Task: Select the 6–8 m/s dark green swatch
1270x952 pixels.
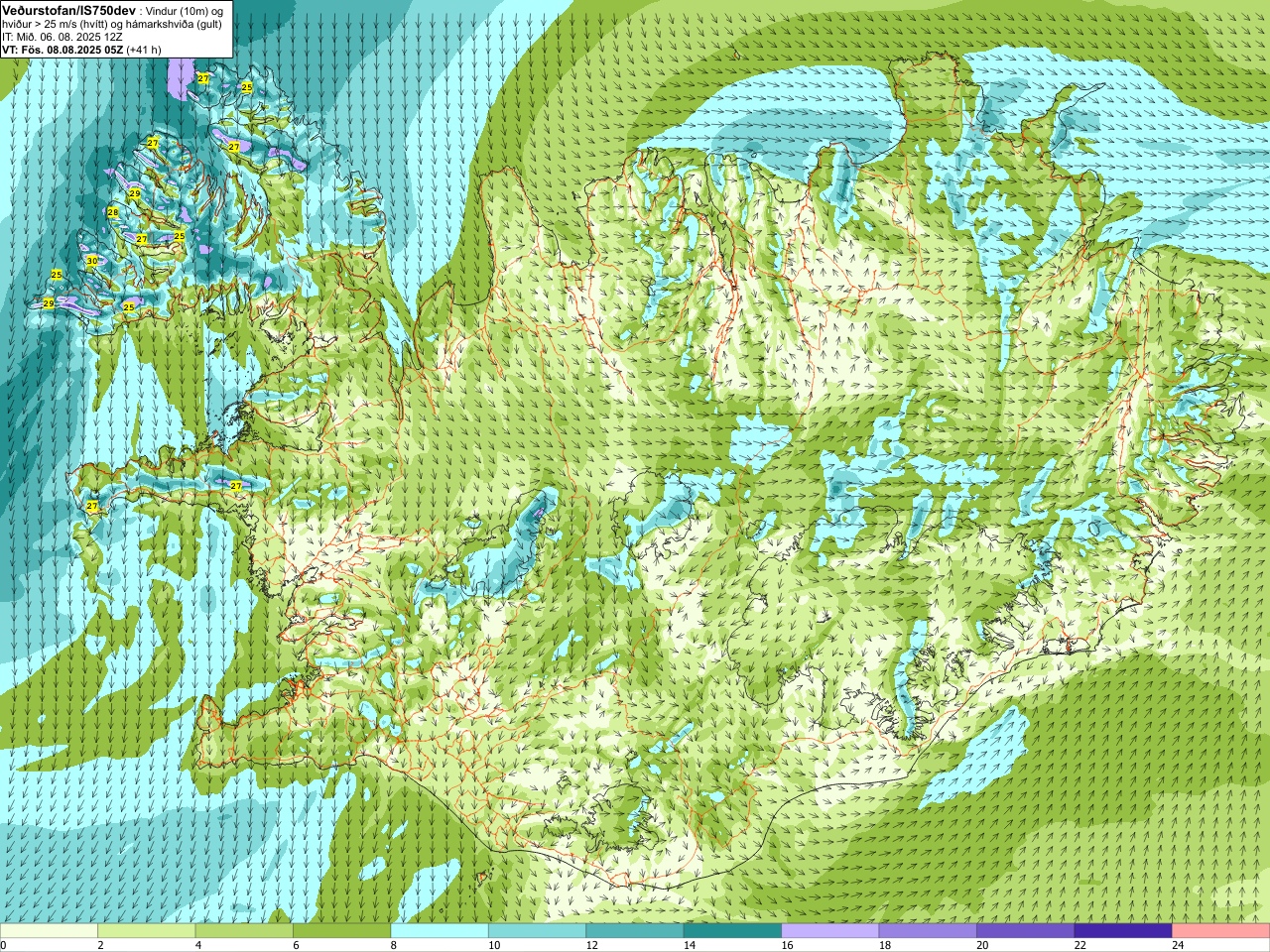Action: (x=341, y=930)
